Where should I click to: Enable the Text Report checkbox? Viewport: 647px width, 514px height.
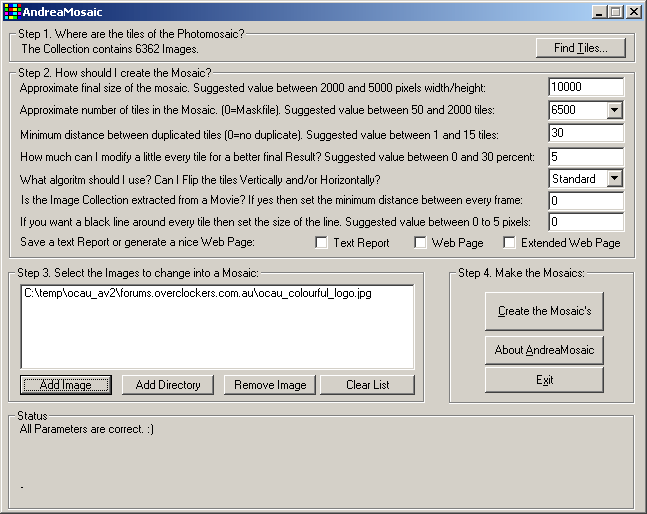tap(321, 243)
